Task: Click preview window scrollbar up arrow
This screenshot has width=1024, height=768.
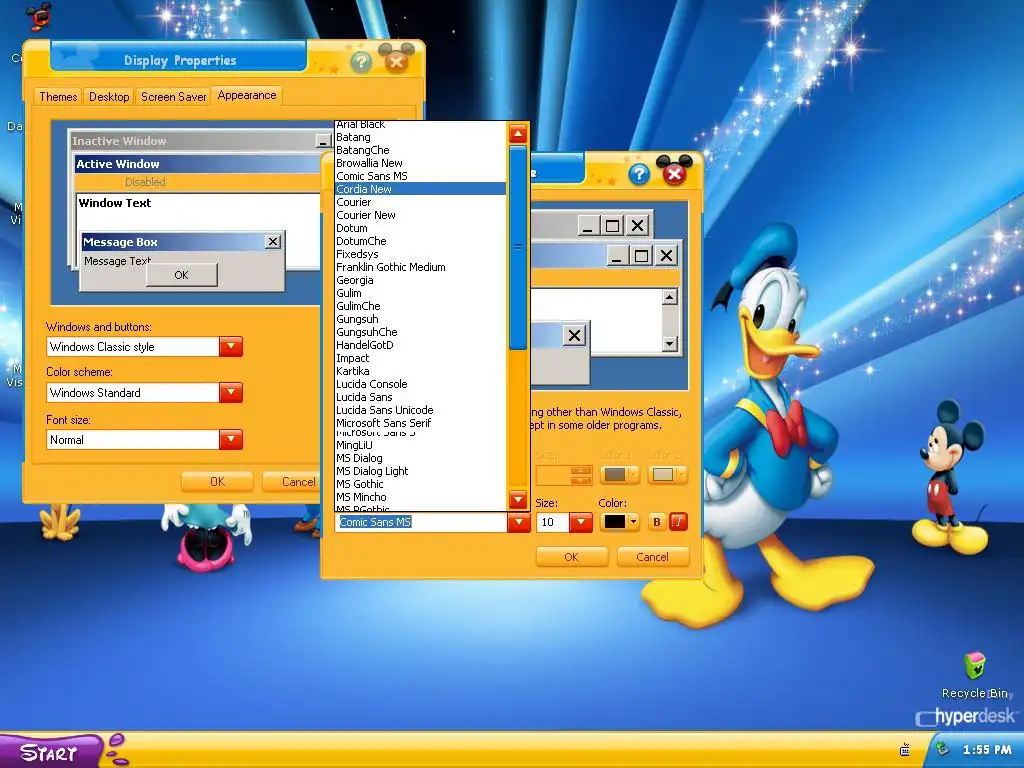Action: [x=669, y=297]
